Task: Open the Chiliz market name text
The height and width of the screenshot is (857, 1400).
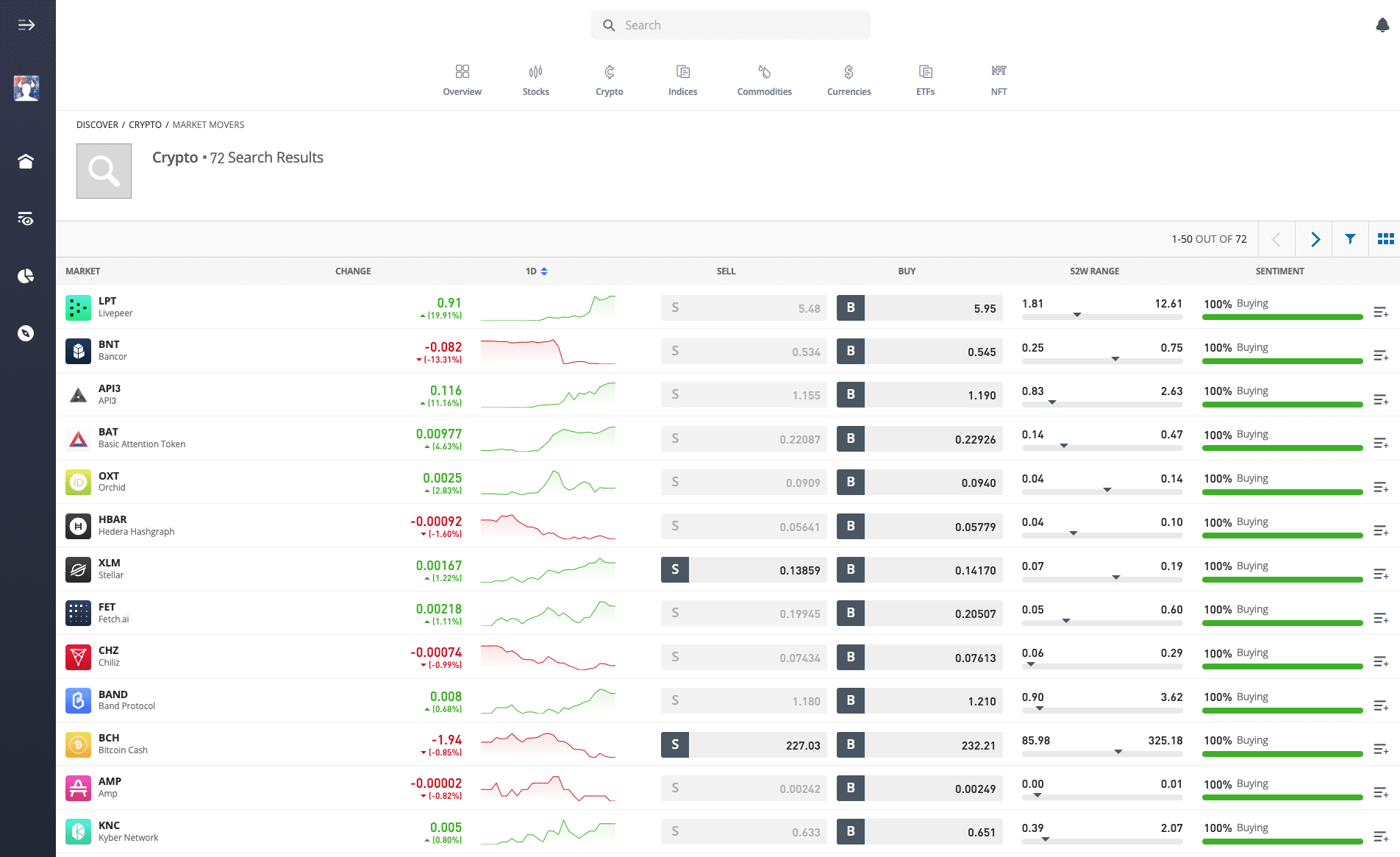Action: click(x=109, y=663)
